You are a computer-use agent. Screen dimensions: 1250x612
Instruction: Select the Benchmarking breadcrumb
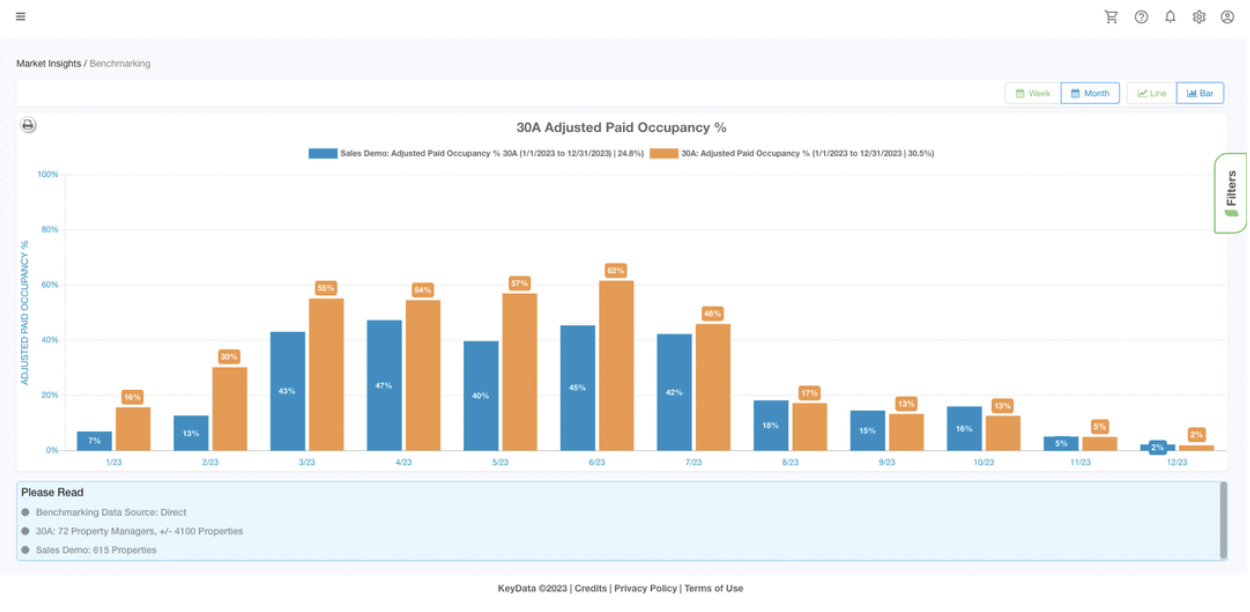click(120, 63)
